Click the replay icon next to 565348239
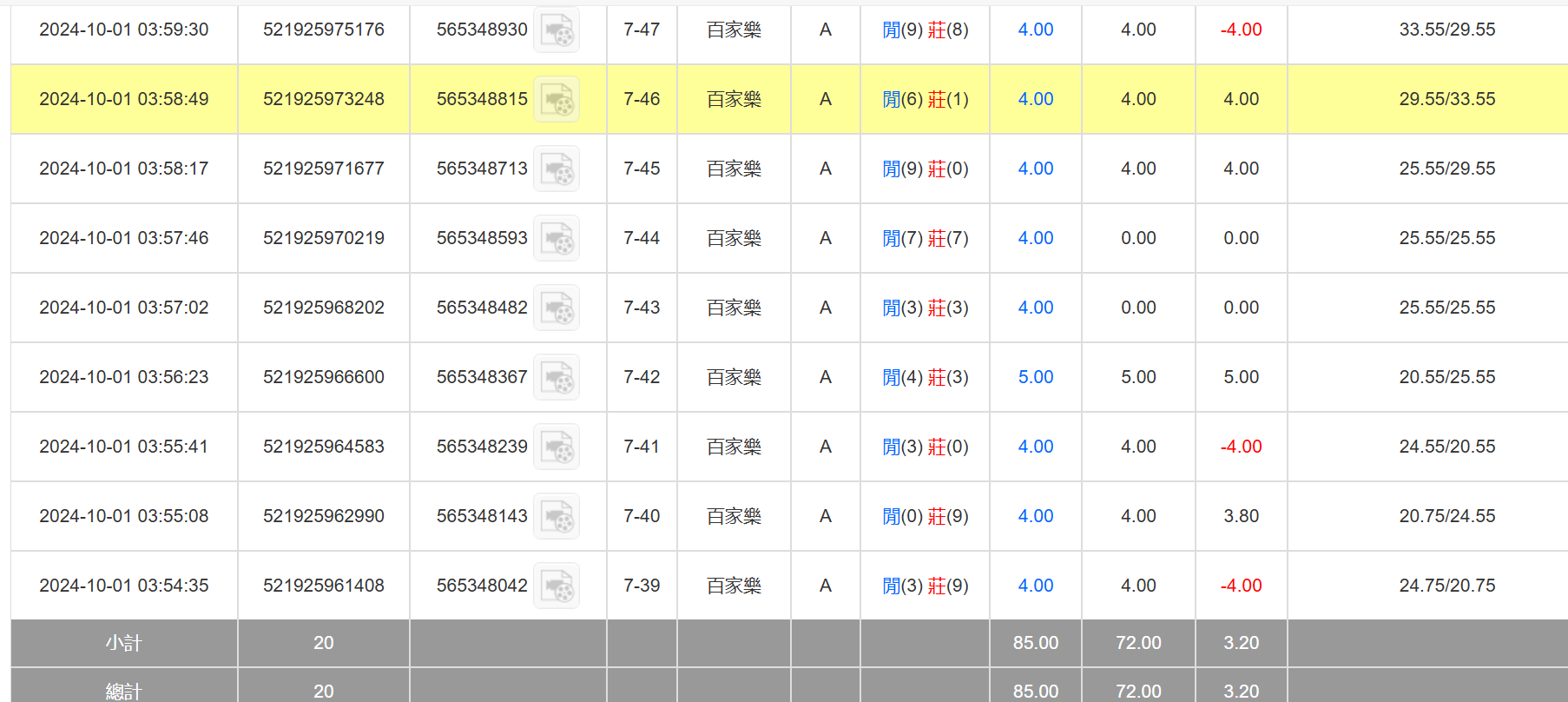Screen dimensions: 1568x702 (x=556, y=447)
